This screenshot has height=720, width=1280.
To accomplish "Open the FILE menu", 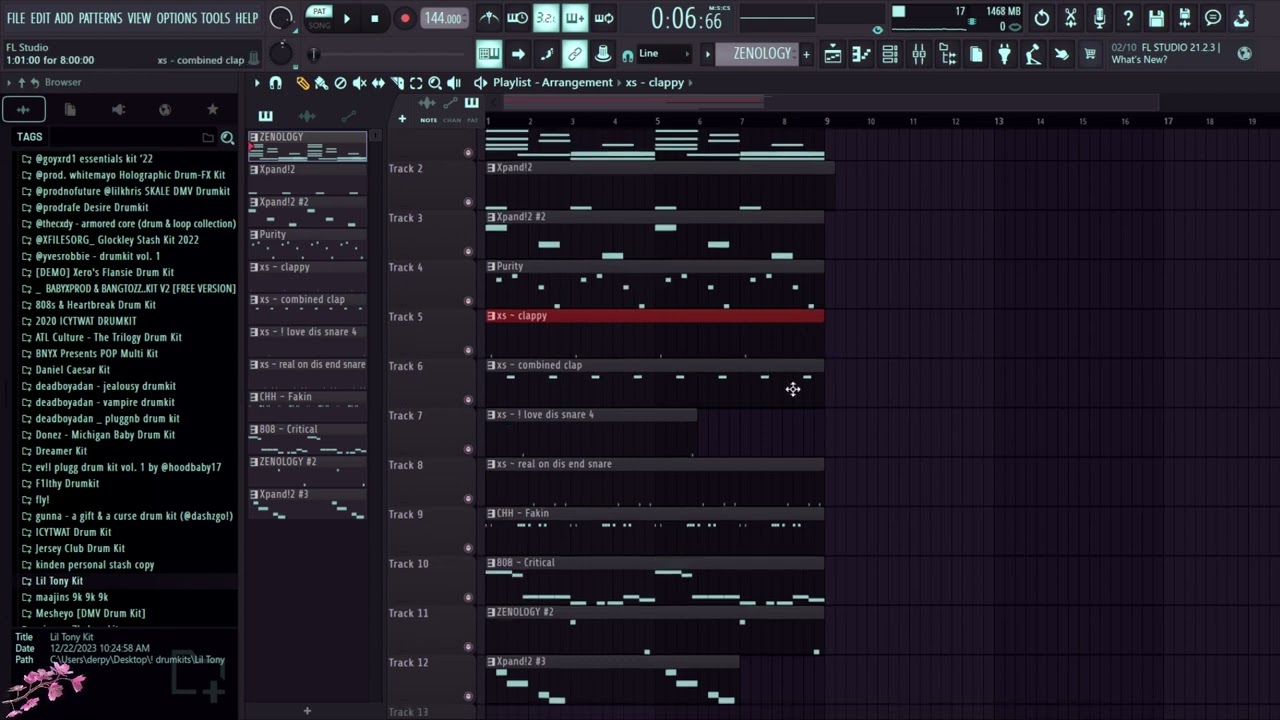I will coord(16,18).
